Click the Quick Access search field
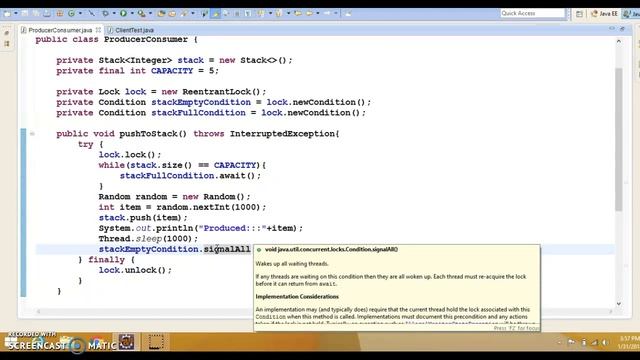Screen dimensions: 640x360 click(x=532, y=13)
